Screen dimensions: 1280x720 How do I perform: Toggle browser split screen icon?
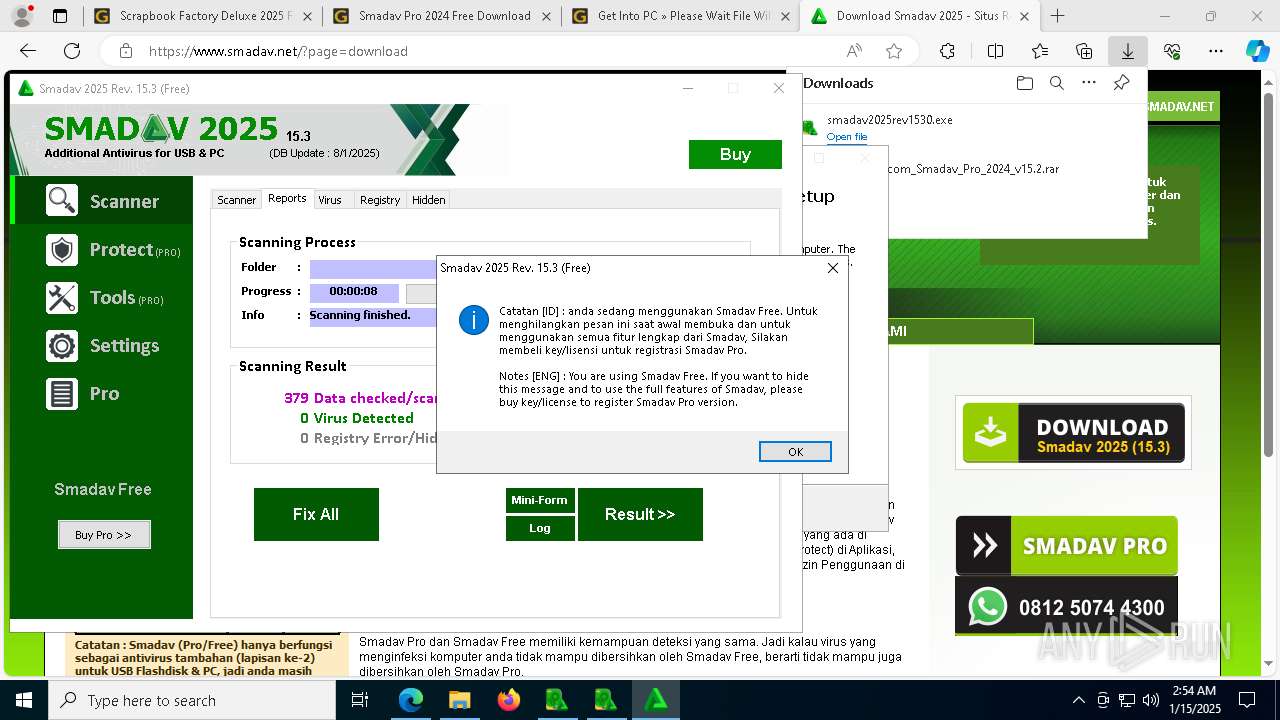pyautogui.click(x=995, y=51)
